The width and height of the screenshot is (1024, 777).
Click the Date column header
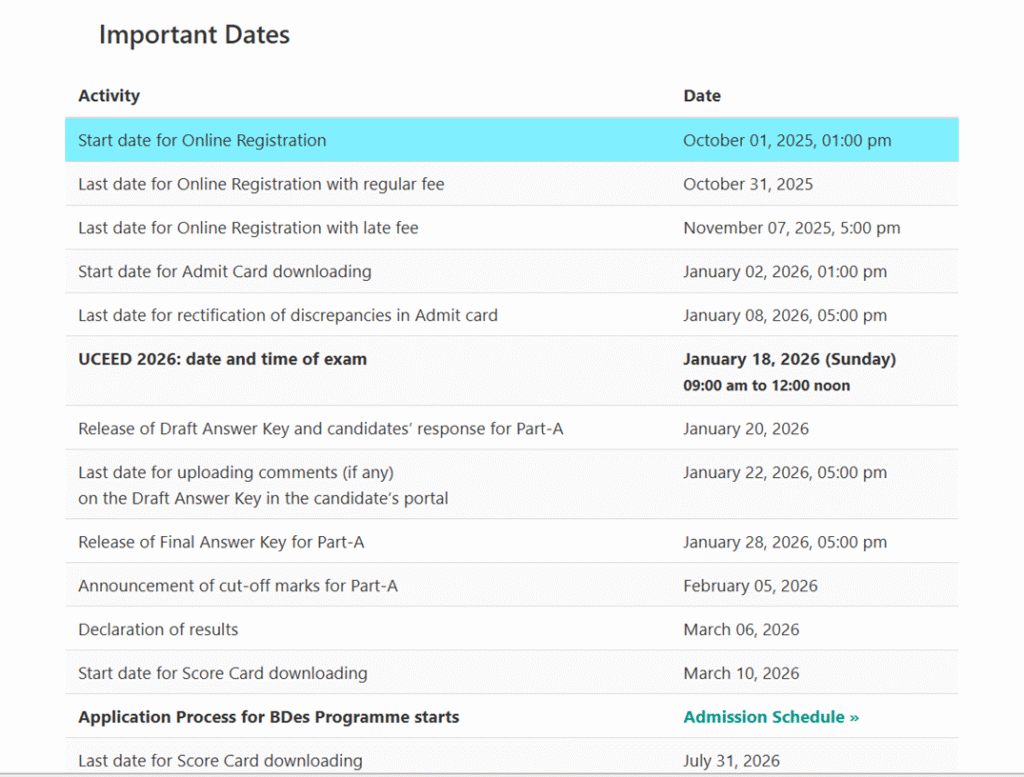coord(702,96)
